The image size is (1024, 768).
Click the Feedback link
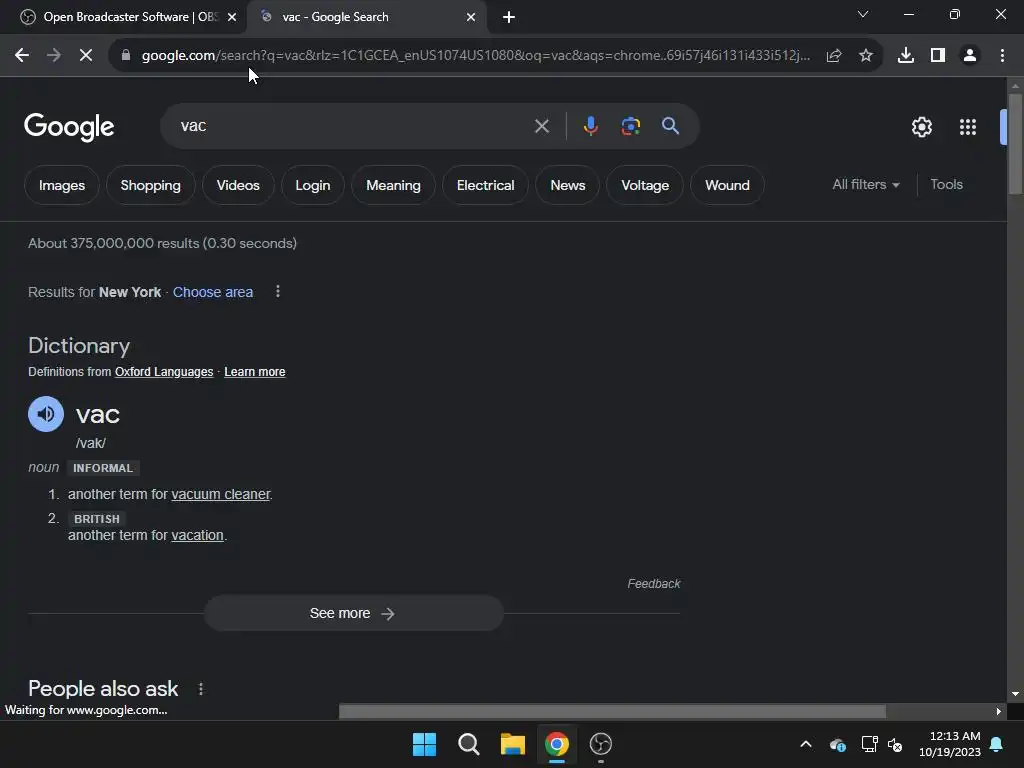(654, 584)
